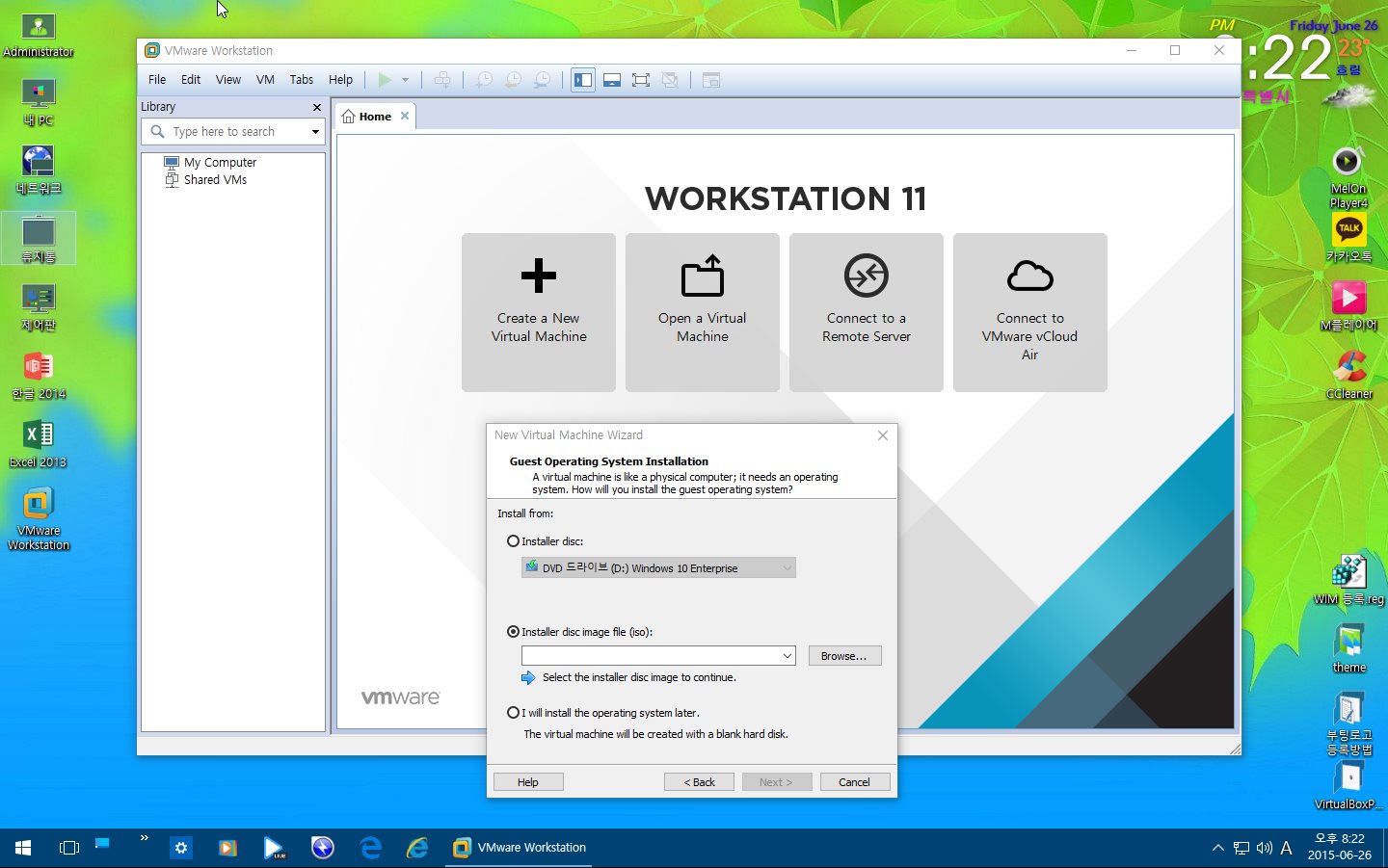Image resolution: width=1388 pixels, height=868 pixels.
Task: Open the Edit menu
Action: pyautogui.click(x=191, y=80)
